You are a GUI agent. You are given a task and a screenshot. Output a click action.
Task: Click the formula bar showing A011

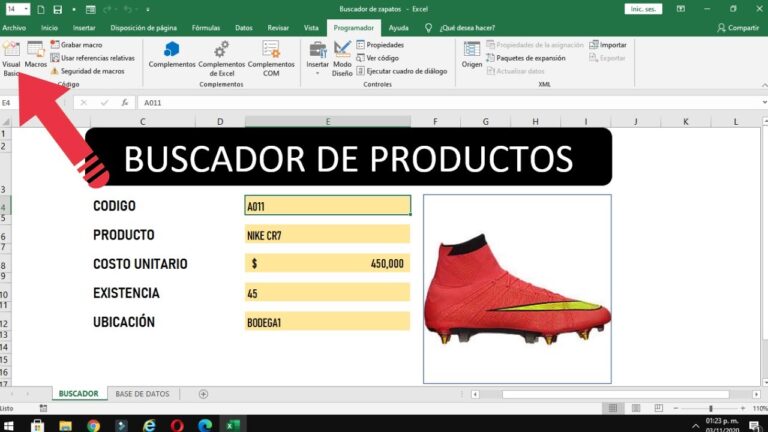tap(448, 103)
